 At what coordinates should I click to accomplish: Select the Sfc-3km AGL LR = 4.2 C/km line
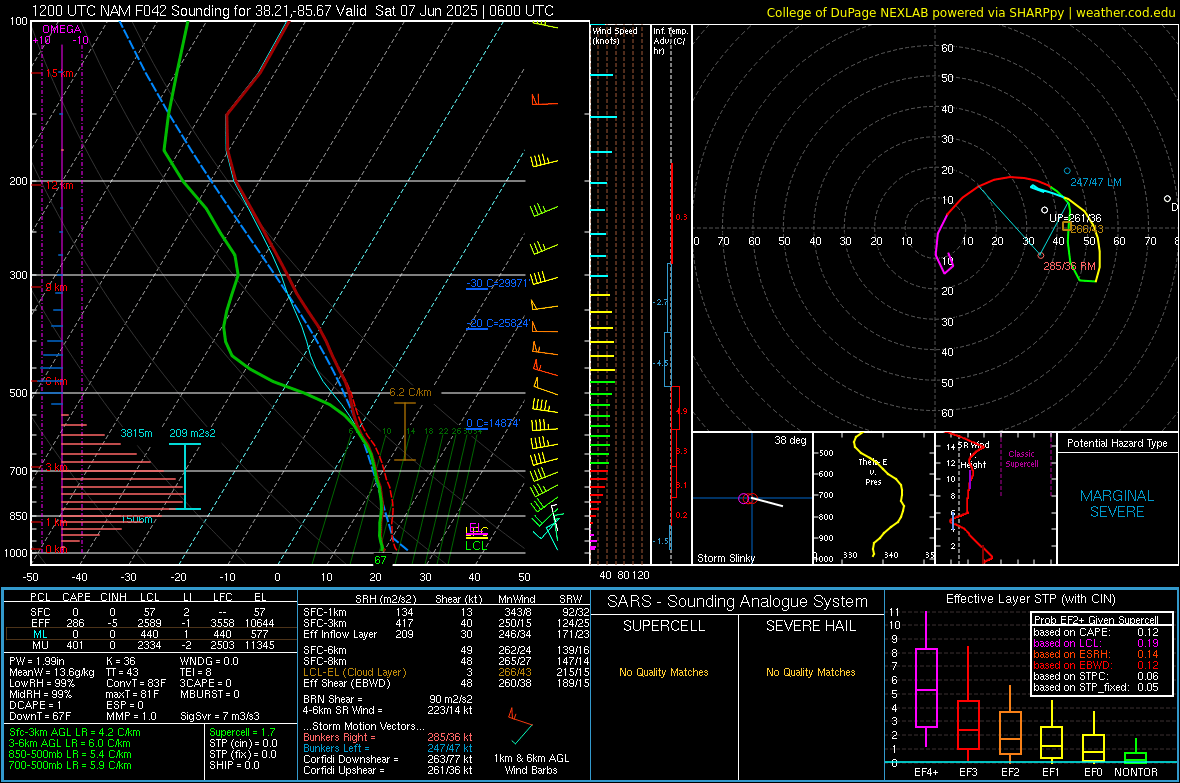pyautogui.click(x=75, y=732)
